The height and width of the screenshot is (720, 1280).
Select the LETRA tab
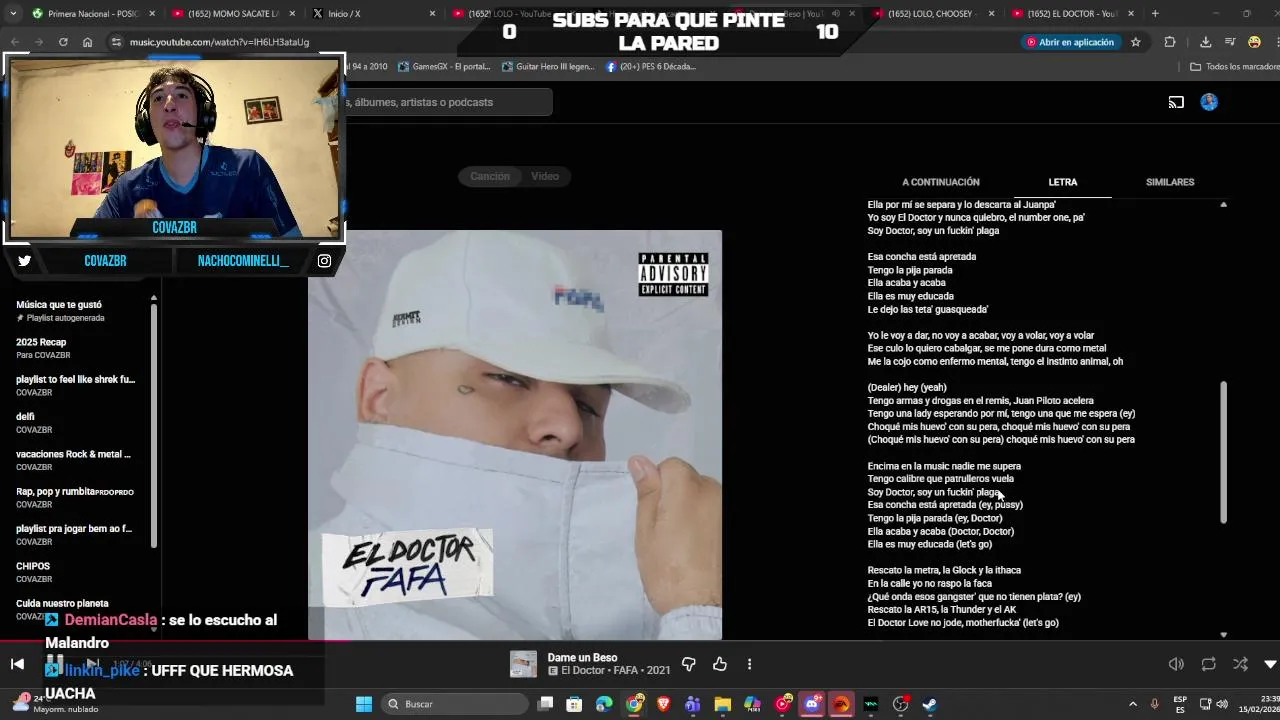[x=1063, y=182]
